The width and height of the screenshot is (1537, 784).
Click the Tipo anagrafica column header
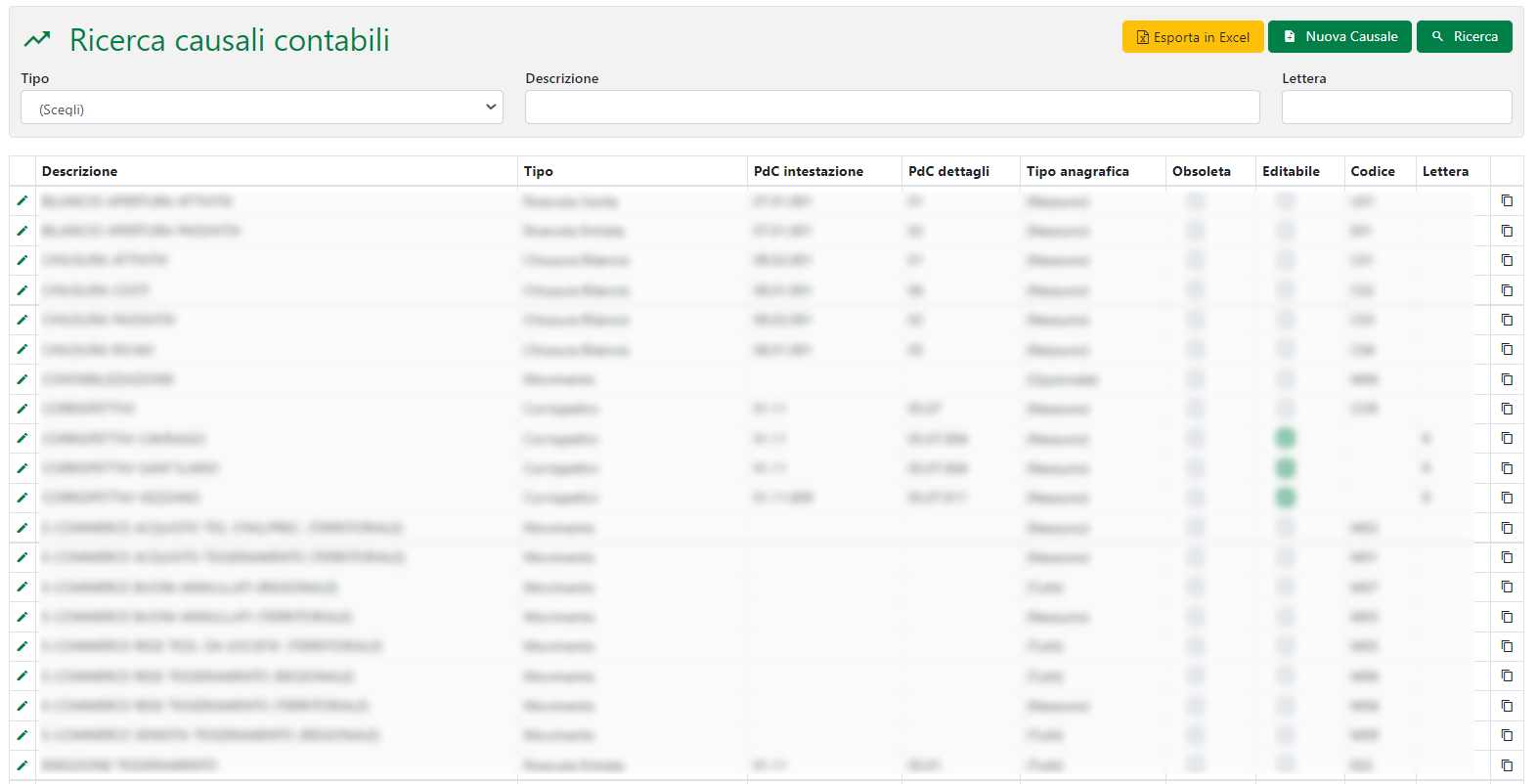point(1077,171)
